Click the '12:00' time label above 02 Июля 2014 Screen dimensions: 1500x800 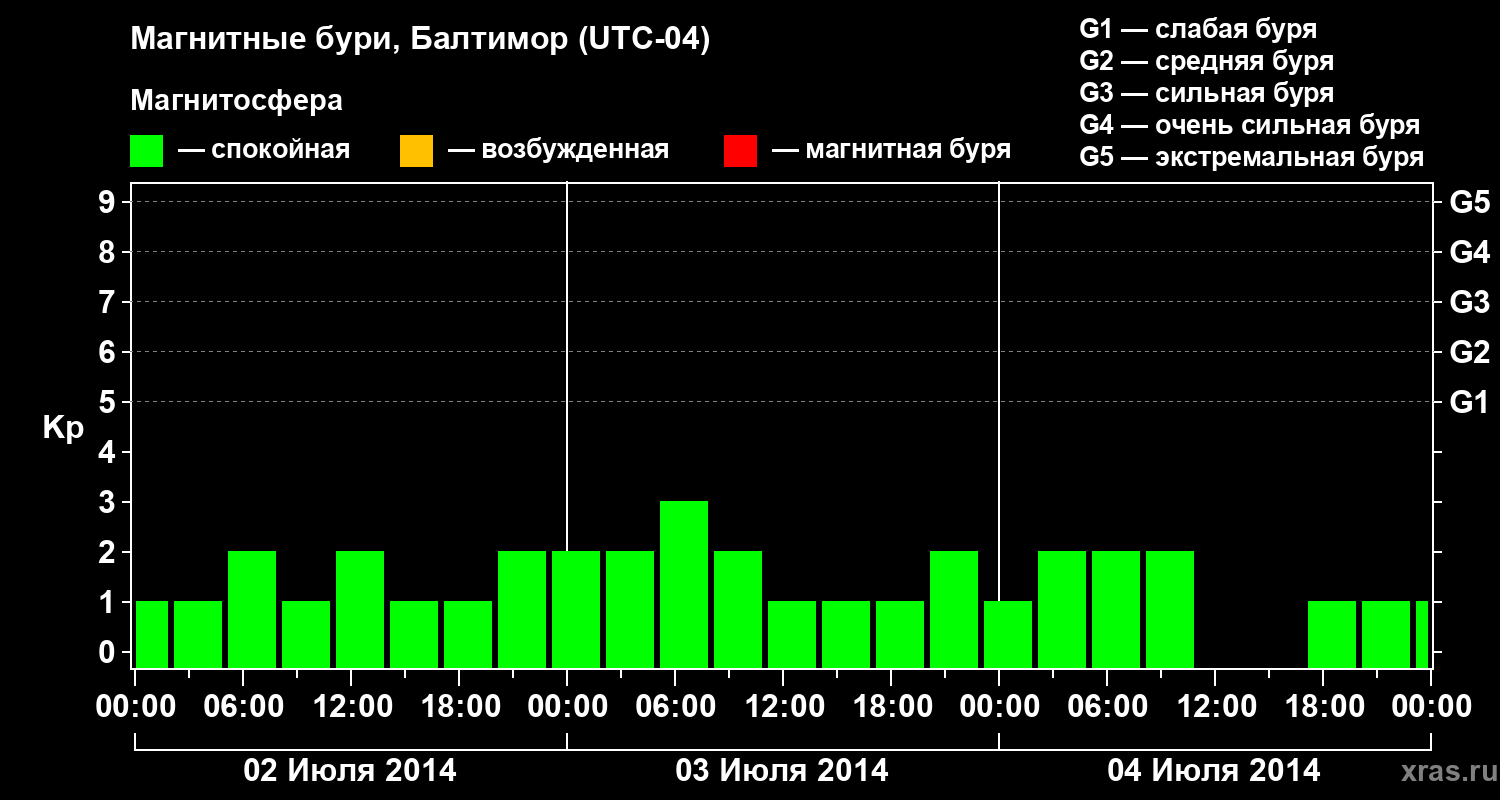pyautogui.click(x=351, y=707)
